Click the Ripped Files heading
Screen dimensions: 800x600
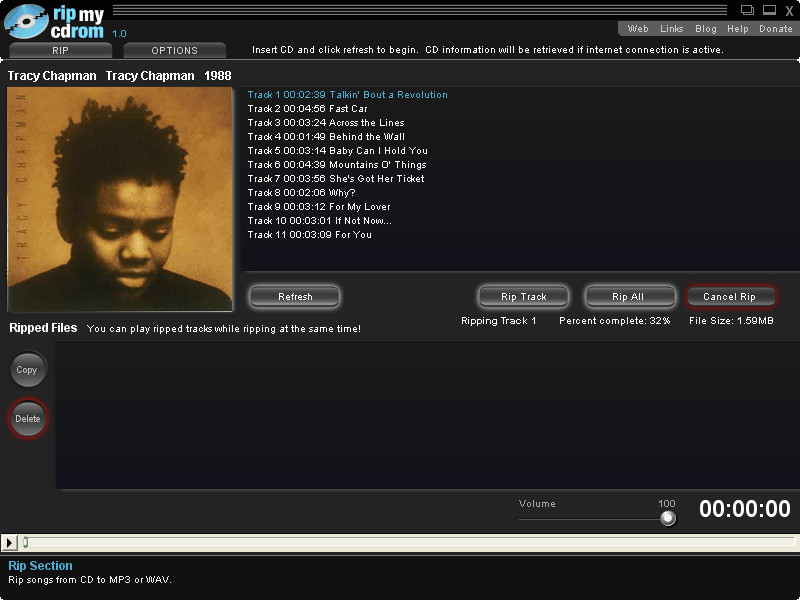[x=43, y=328]
